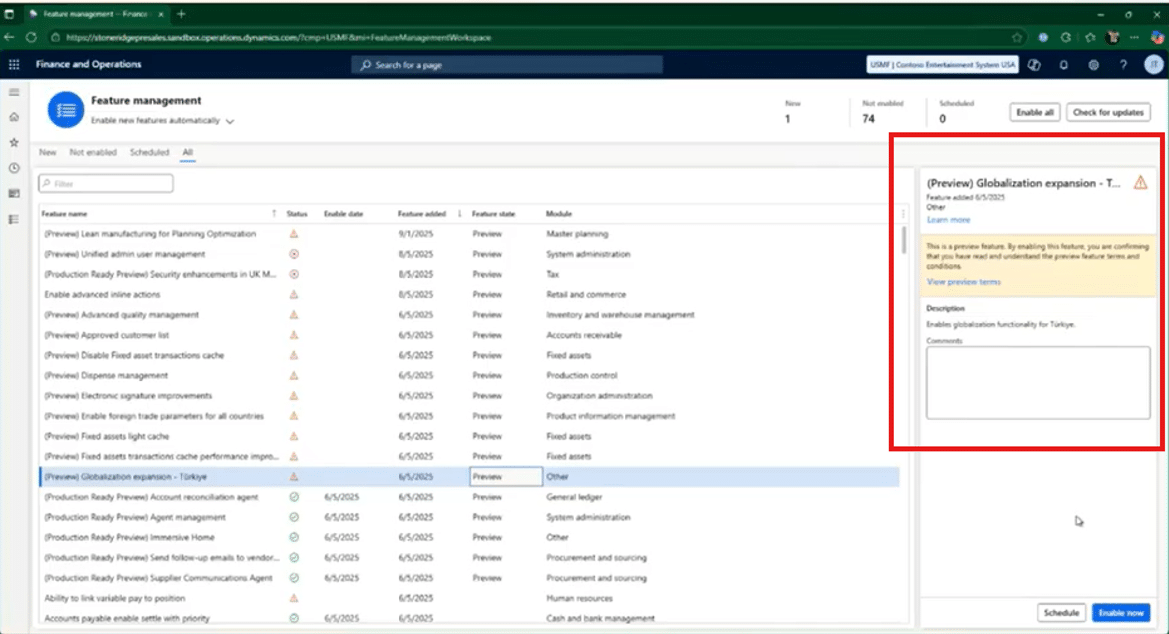
Task: Expand the left navigation hamburger menu
Action: click(14, 92)
